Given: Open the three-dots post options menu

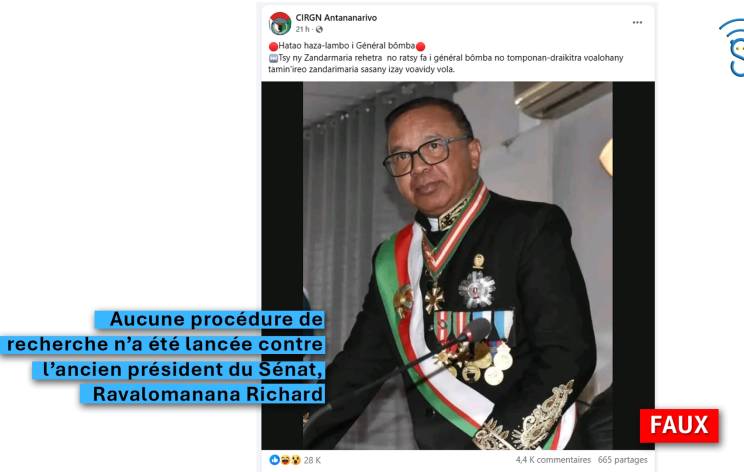Looking at the screenshot, I should pyautogui.click(x=637, y=23).
